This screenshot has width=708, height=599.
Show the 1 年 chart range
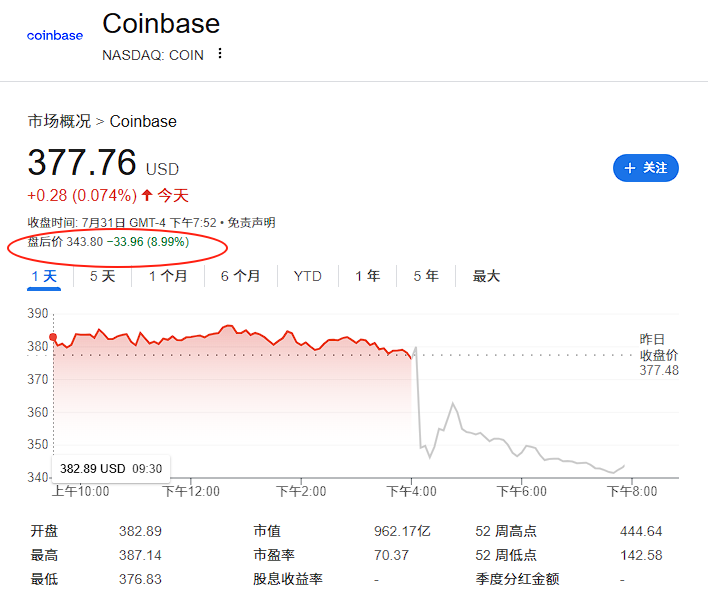[367, 276]
